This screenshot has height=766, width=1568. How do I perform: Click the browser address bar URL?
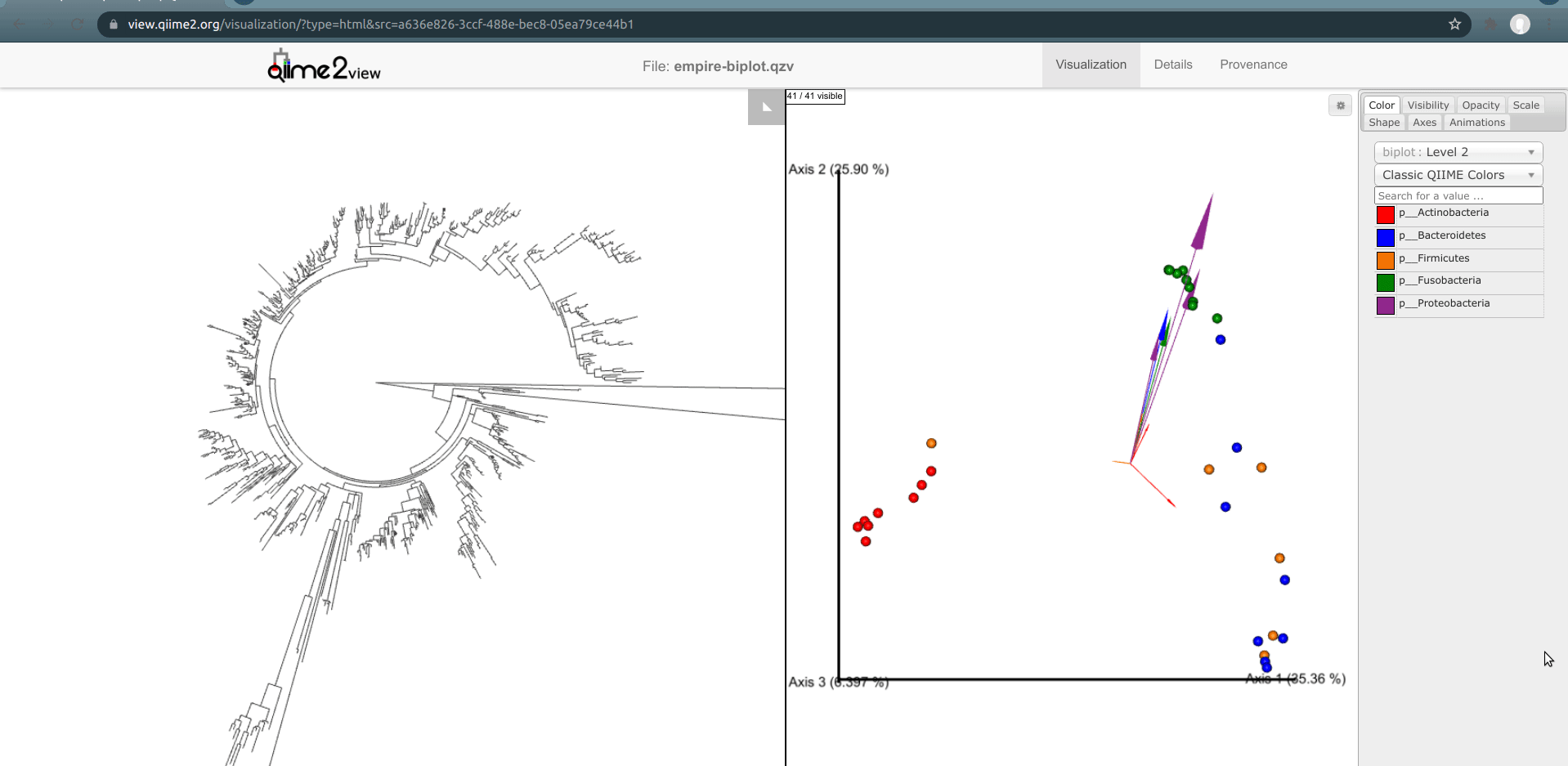coord(380,25)
